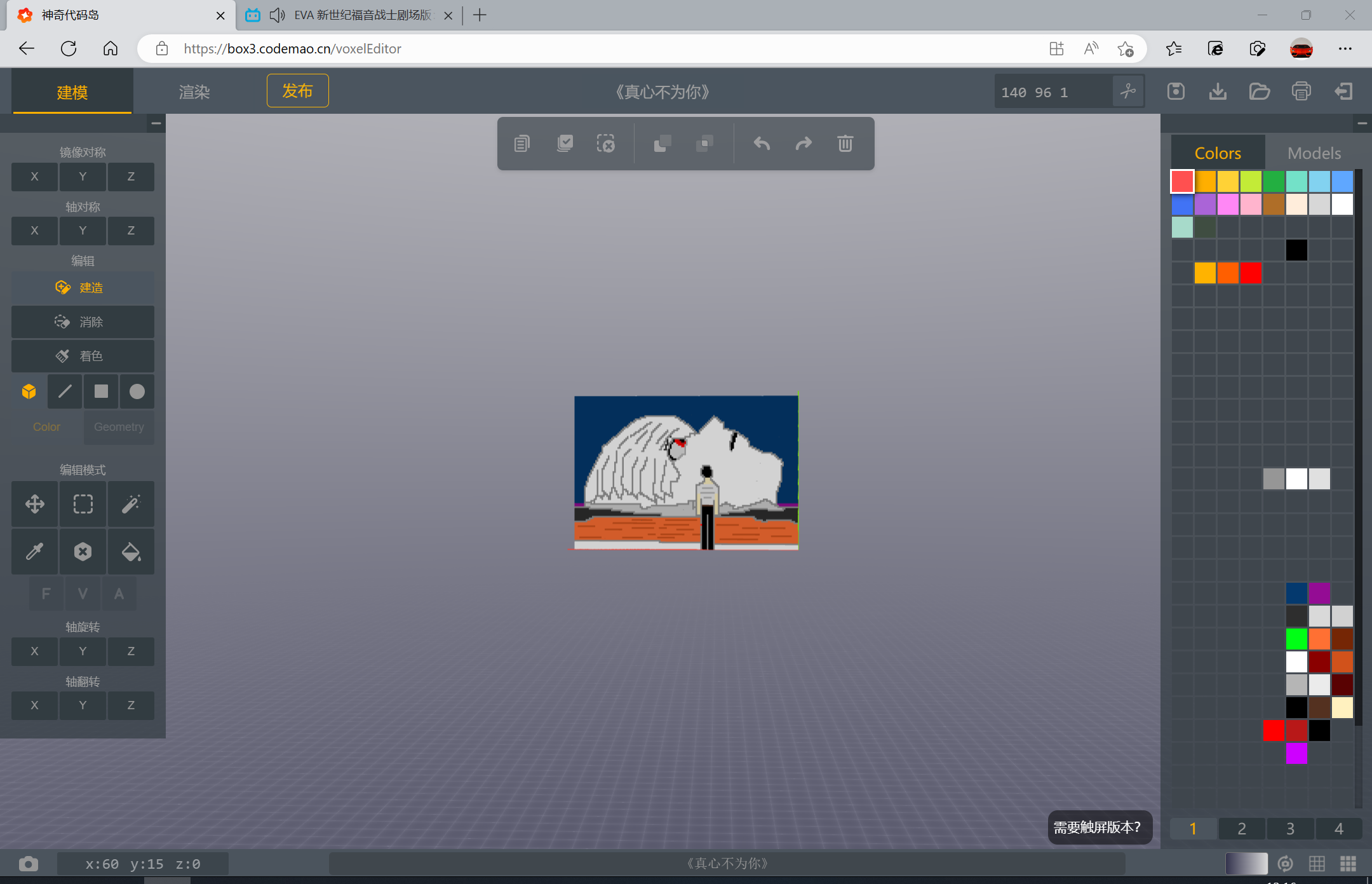Collapse the left tools panel
1372x884 pixels.
click(x=156, y=123)
